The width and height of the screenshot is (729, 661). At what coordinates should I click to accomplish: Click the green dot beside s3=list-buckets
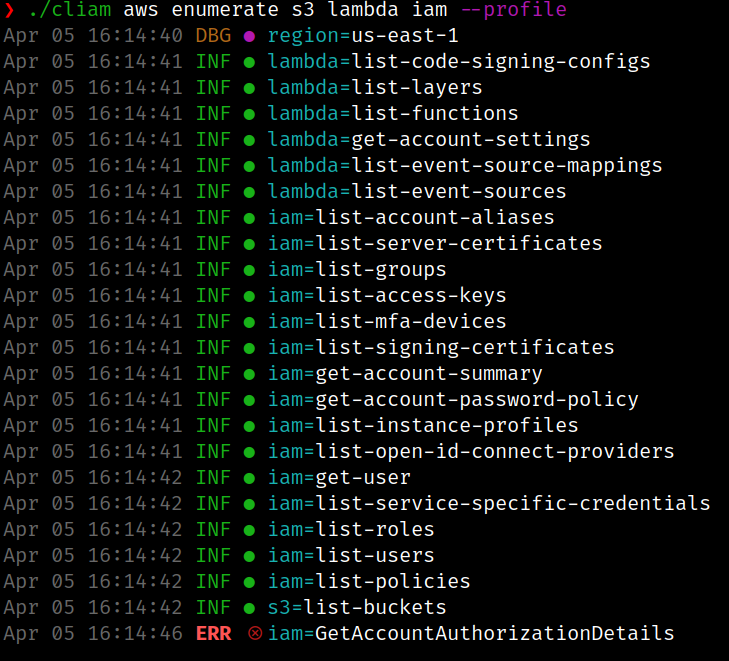249,607
